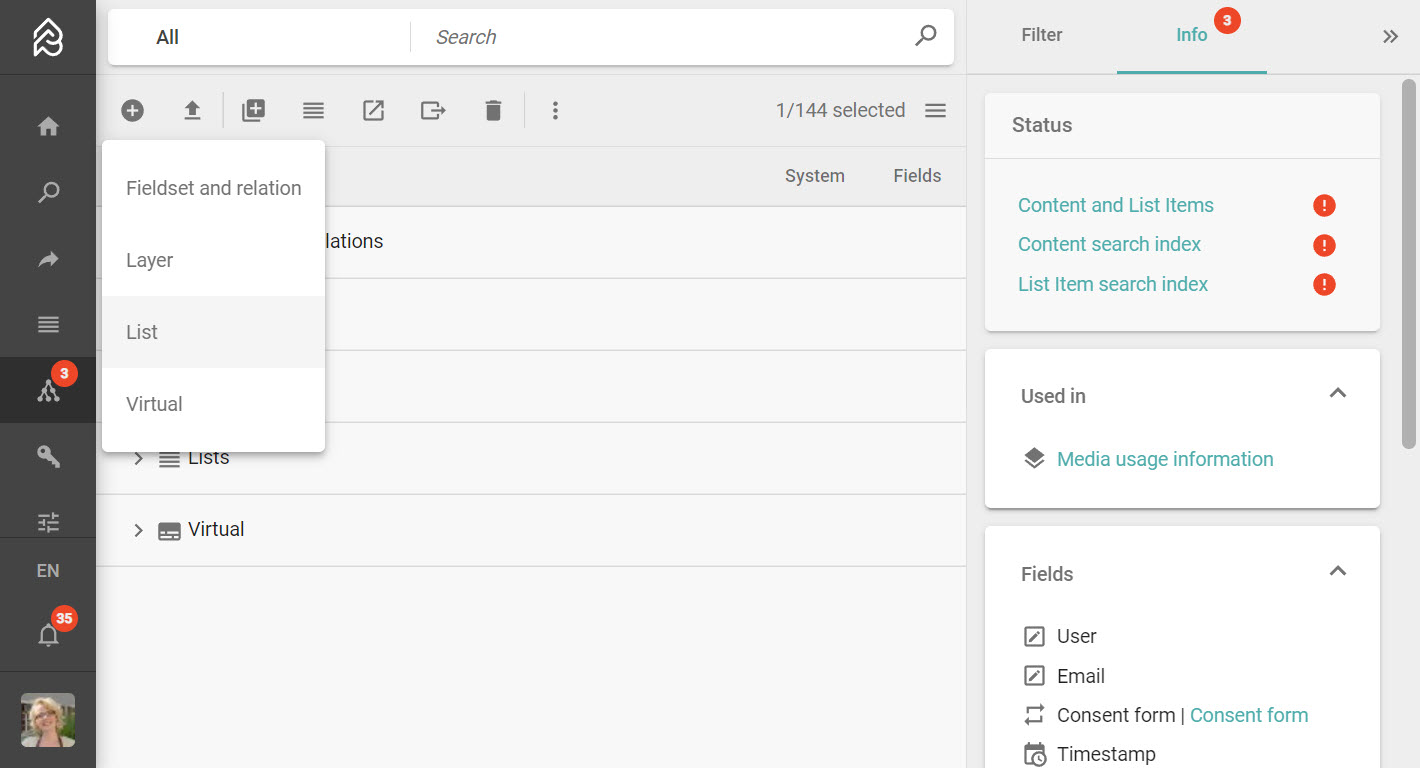Expand the Lists tree row
This screenshot has width=1420, height=768.
139,458
